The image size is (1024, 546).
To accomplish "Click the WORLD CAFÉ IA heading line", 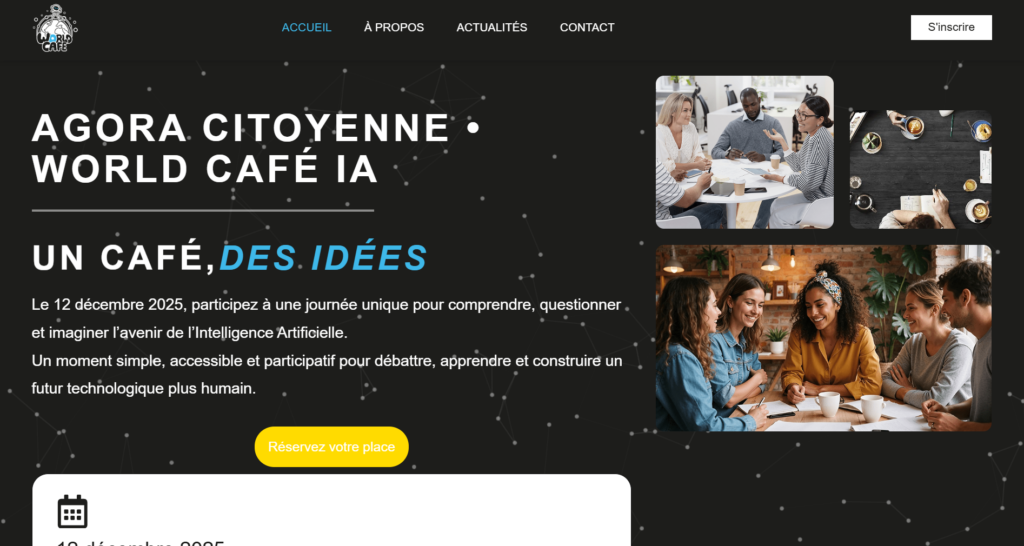I will (x=205, y=169).
